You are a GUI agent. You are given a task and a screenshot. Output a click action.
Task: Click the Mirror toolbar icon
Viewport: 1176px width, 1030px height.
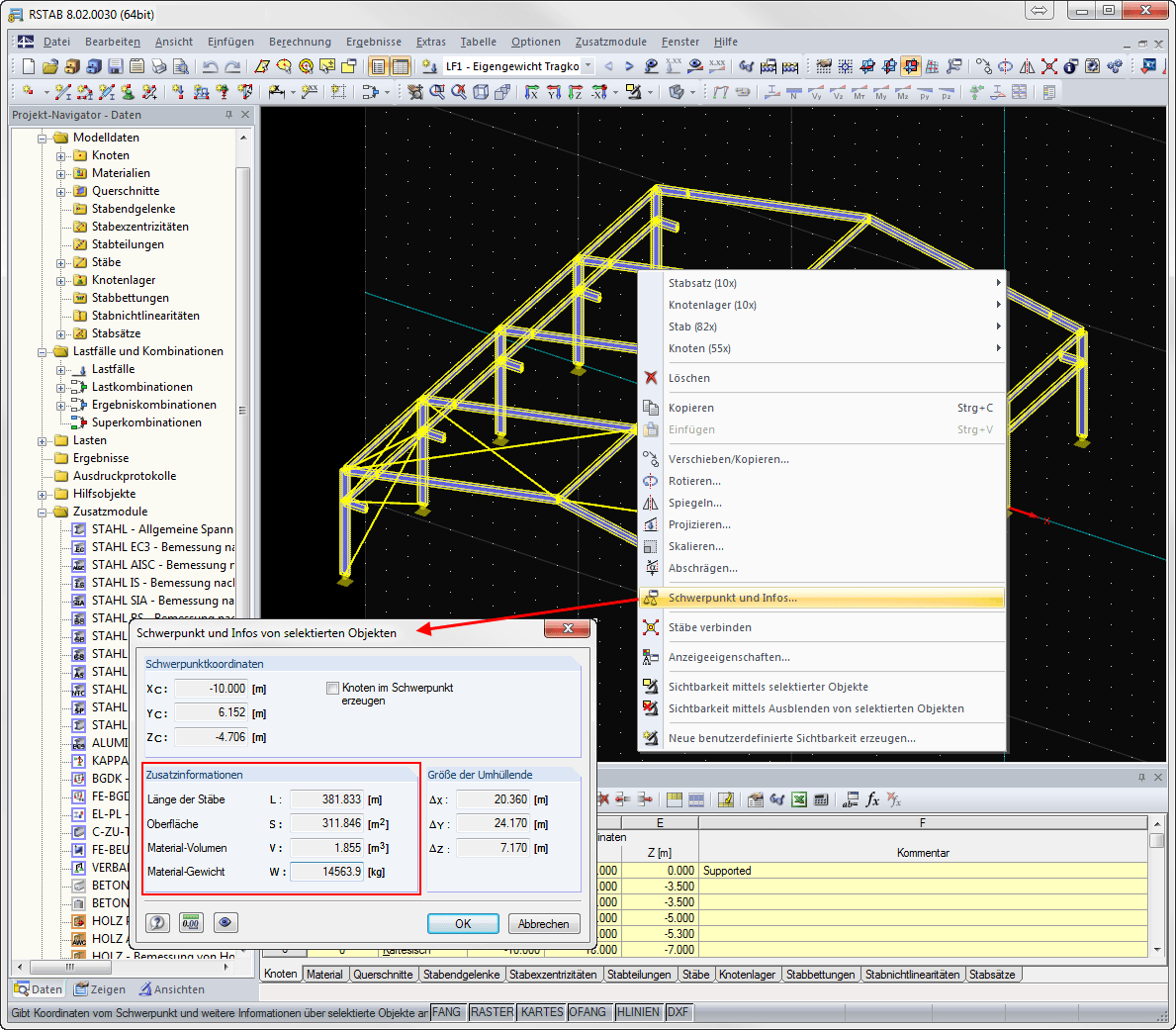click(1027, 66)
